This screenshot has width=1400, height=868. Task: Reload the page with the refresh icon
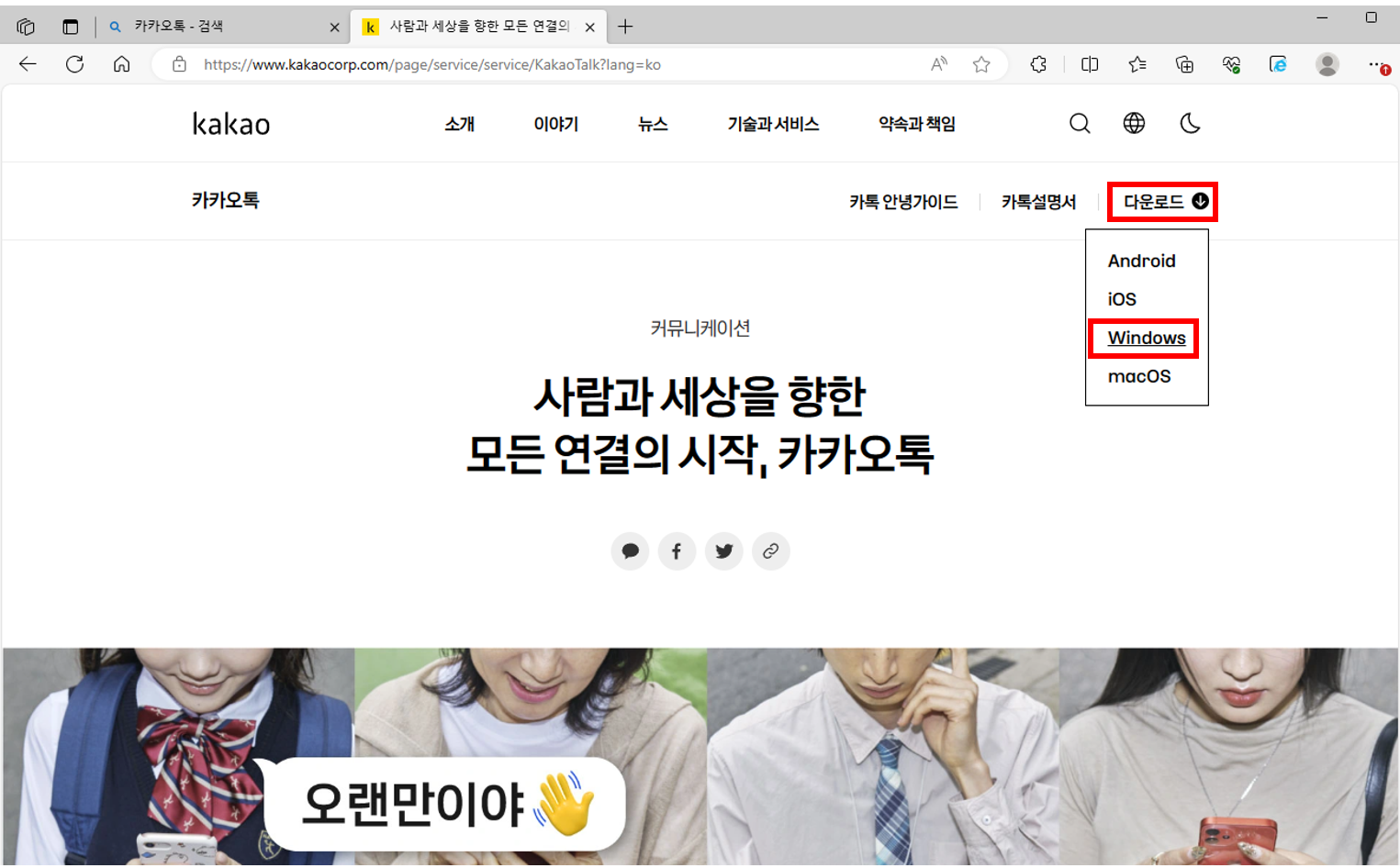pyautogui.click(x=75, y=64)
